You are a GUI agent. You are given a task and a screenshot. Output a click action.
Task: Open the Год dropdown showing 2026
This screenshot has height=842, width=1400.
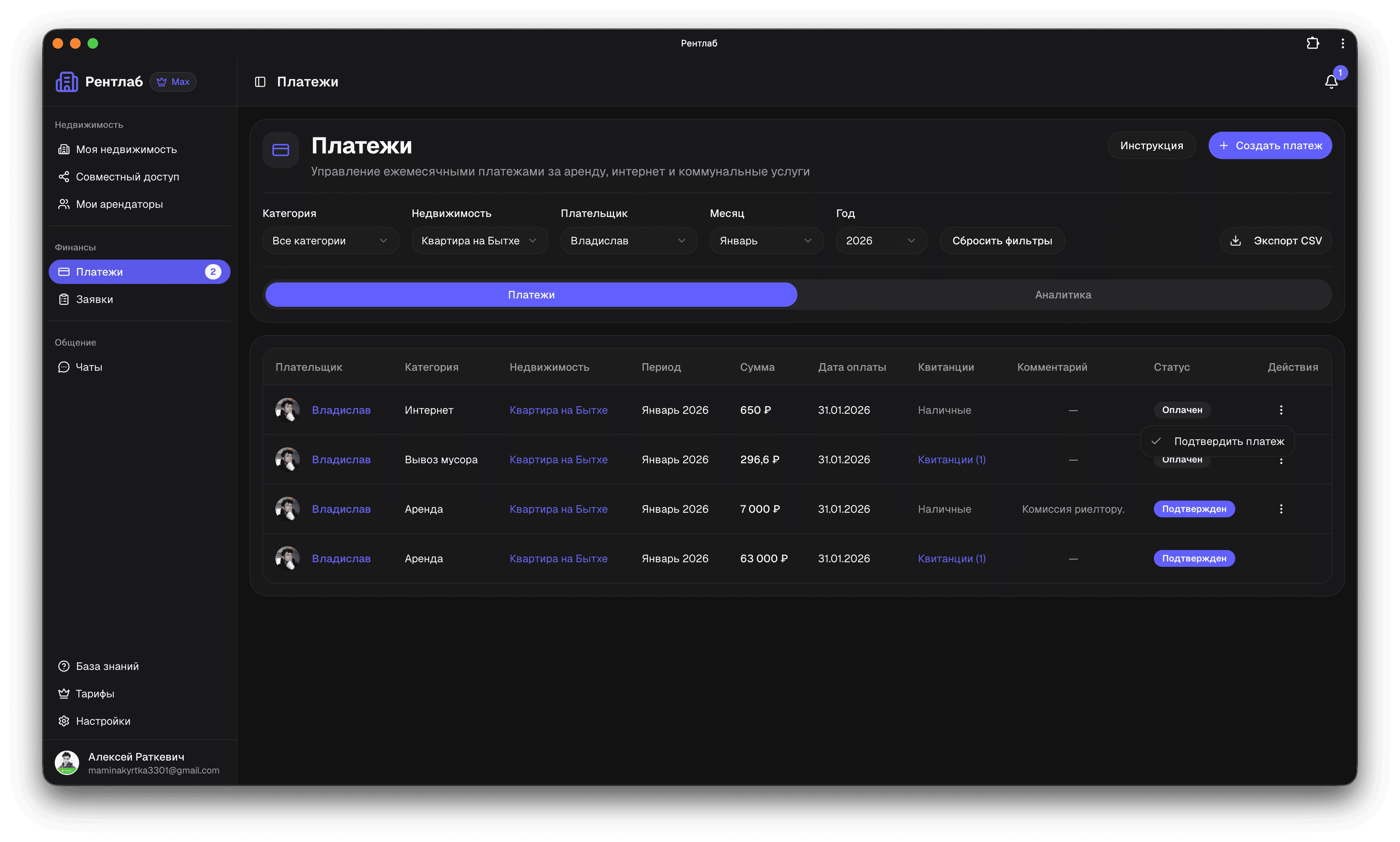881,241
